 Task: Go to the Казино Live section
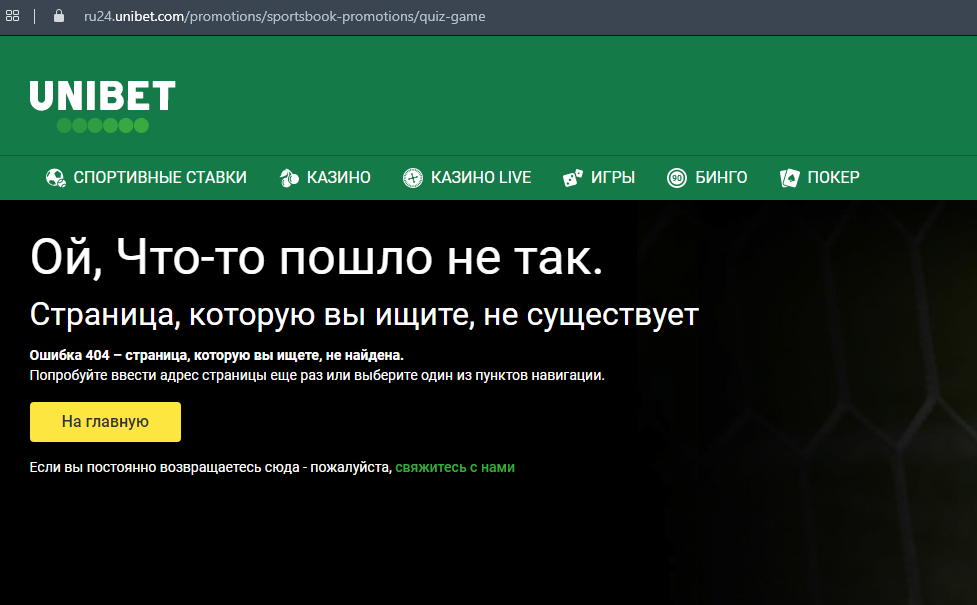tap(467, 178)
